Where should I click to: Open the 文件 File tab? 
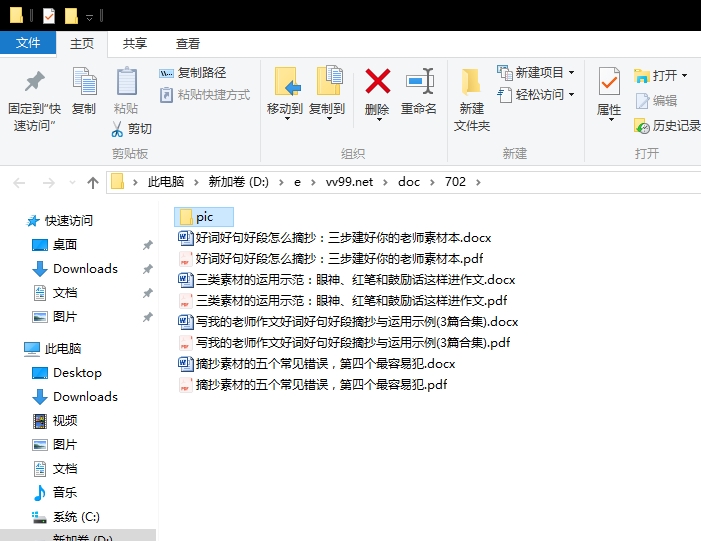(28, 43)
